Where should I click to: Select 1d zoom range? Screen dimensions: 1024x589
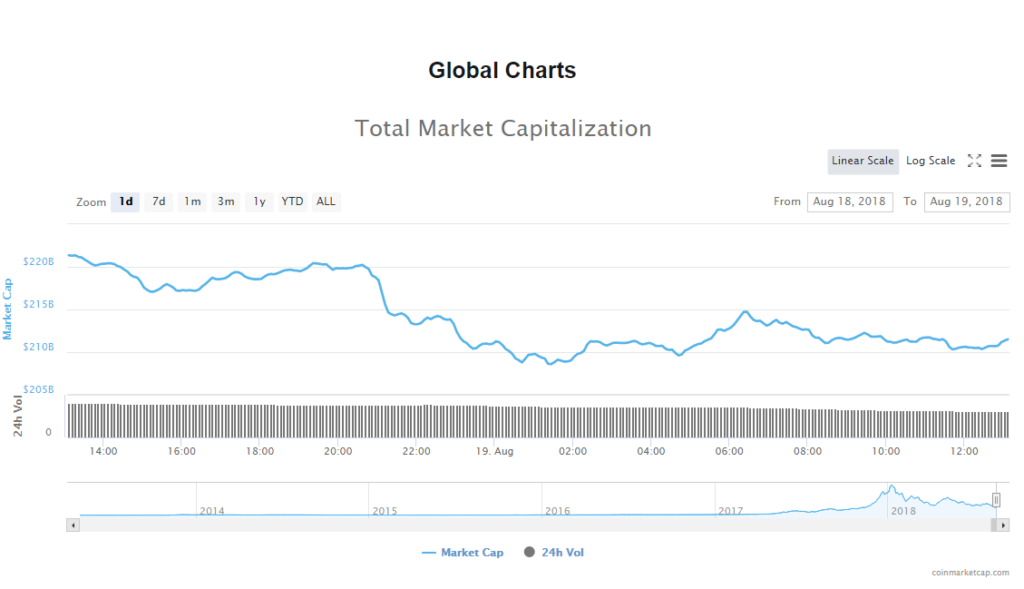[125, 202]
